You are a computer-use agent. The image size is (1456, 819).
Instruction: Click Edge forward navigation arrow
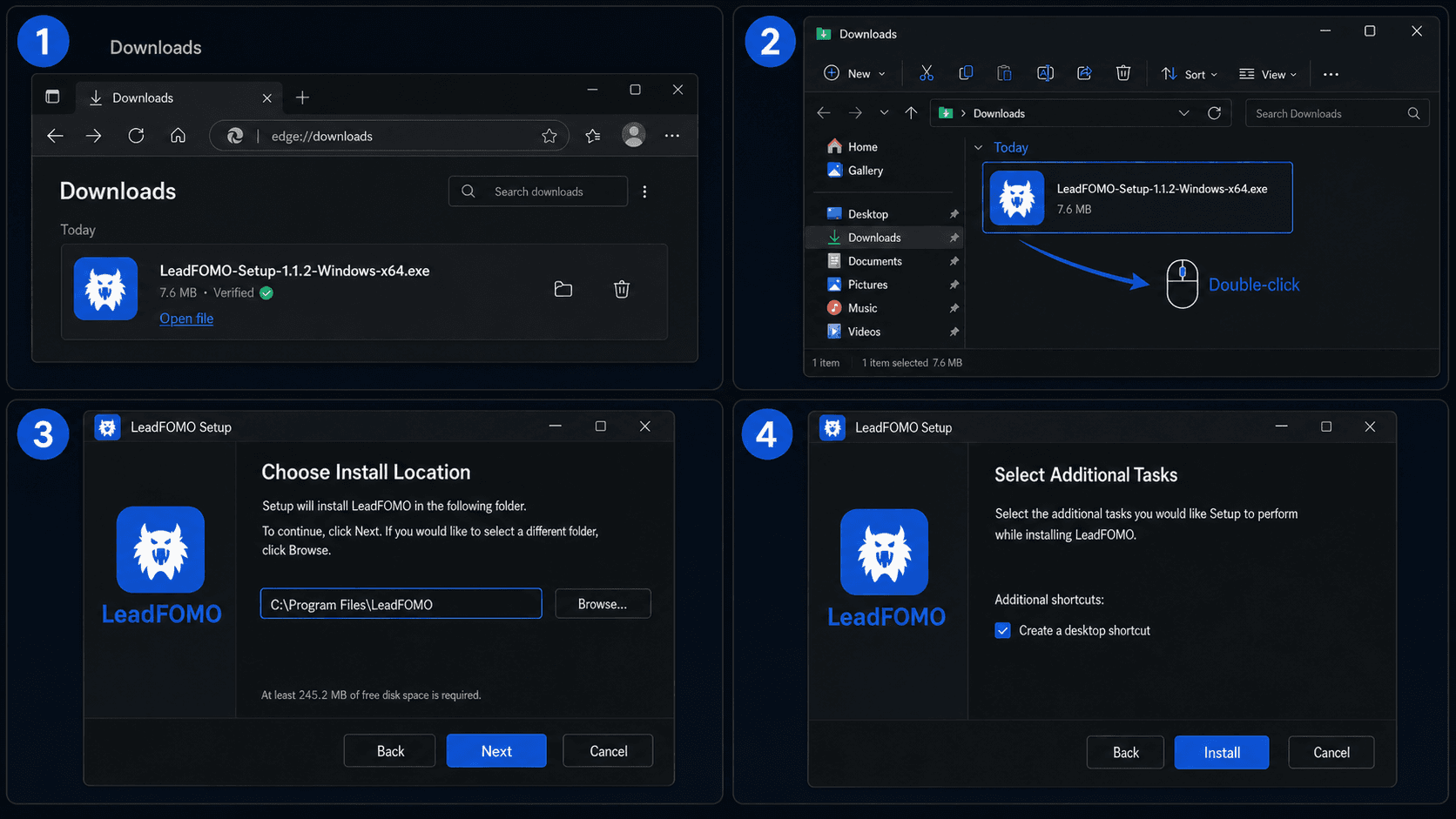point(94,136)
